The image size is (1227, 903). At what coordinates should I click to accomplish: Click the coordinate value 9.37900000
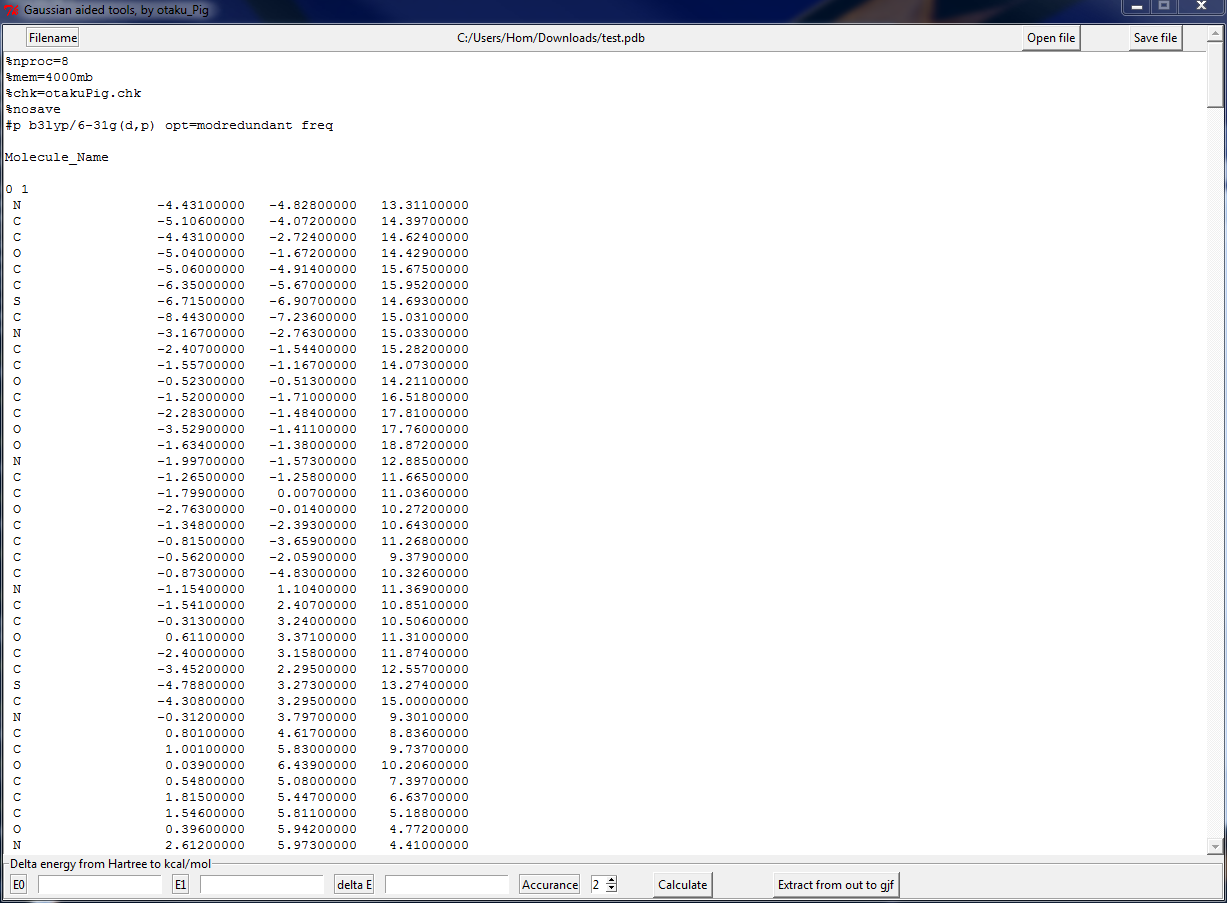[429, 557]
